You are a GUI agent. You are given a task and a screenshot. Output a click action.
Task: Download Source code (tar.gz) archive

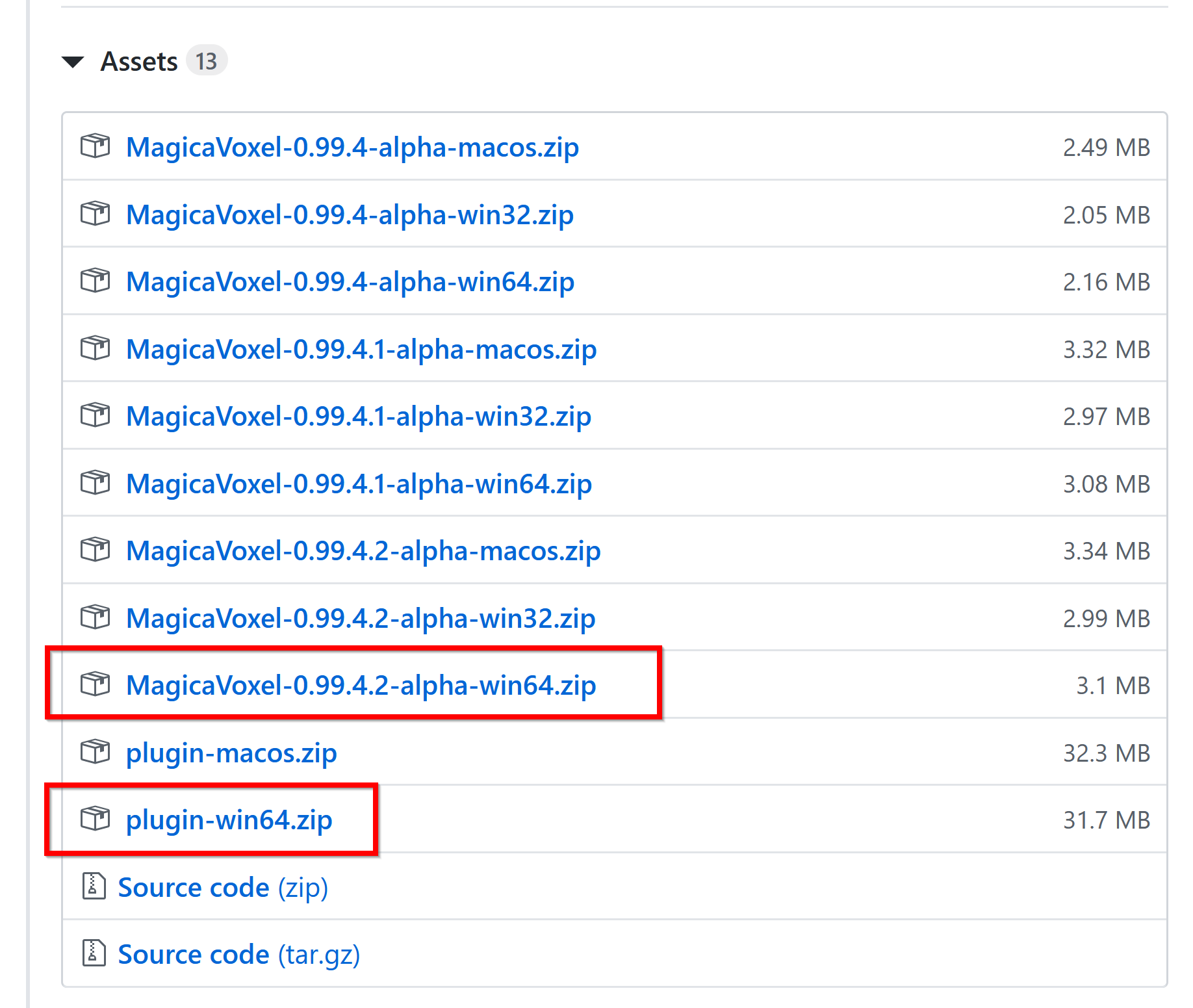[239, 955]
